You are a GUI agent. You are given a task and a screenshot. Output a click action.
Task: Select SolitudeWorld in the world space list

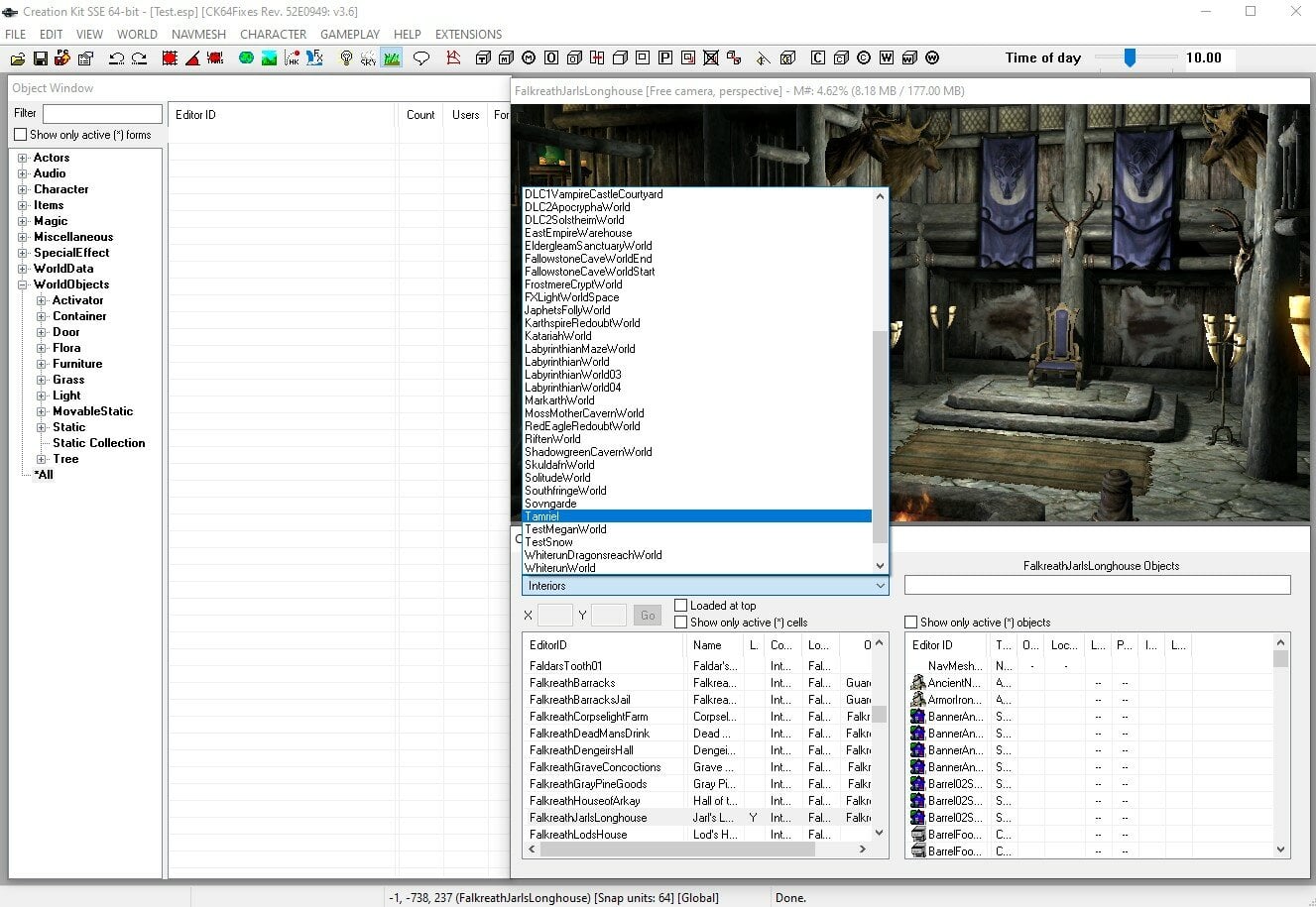pos(697,478)
